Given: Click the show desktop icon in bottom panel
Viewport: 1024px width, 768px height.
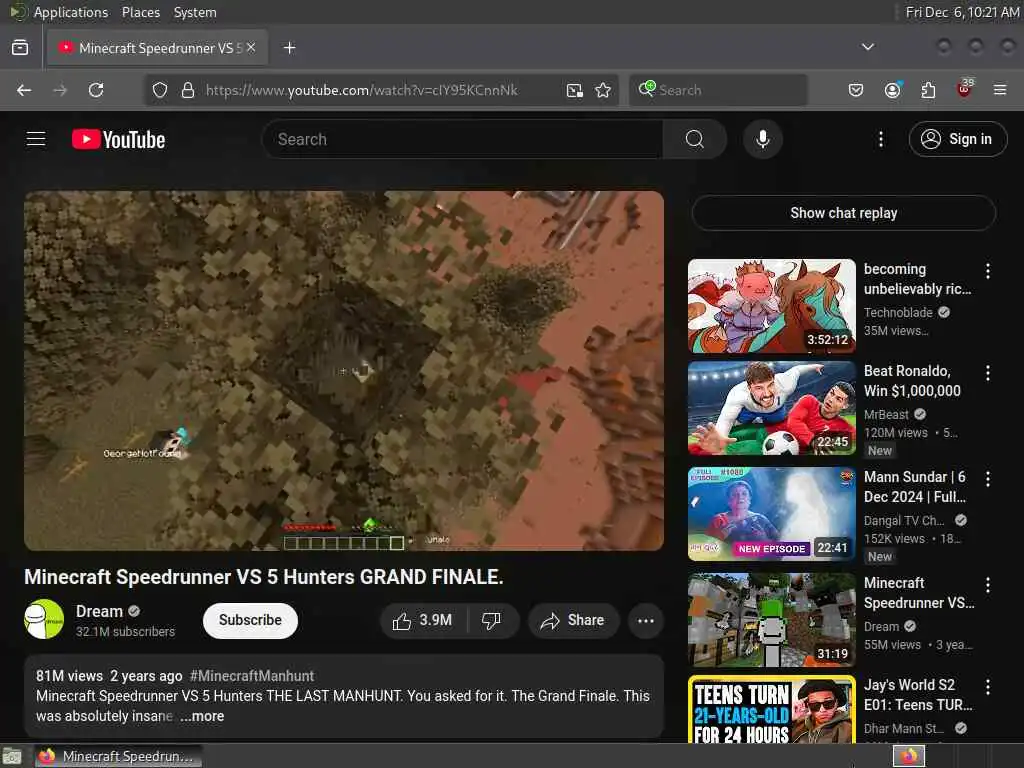Looking at the screenshot, I should [11, 756].
